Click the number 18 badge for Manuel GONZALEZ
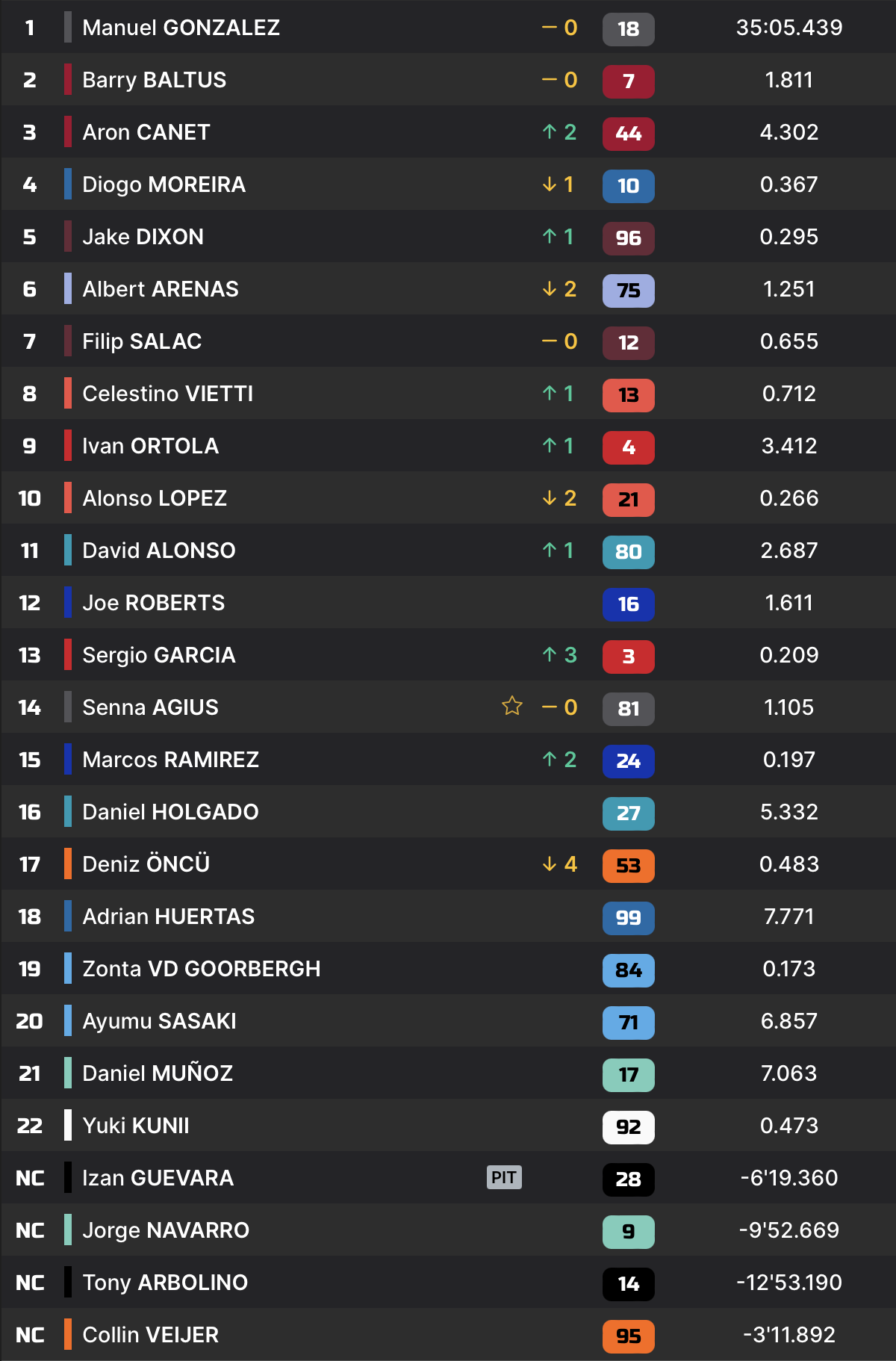 (628, 29)
